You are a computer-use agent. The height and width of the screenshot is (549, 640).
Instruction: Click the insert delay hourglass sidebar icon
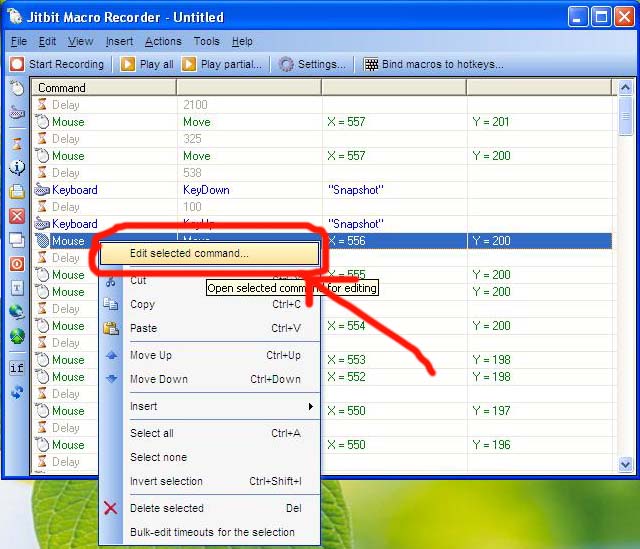17,144
